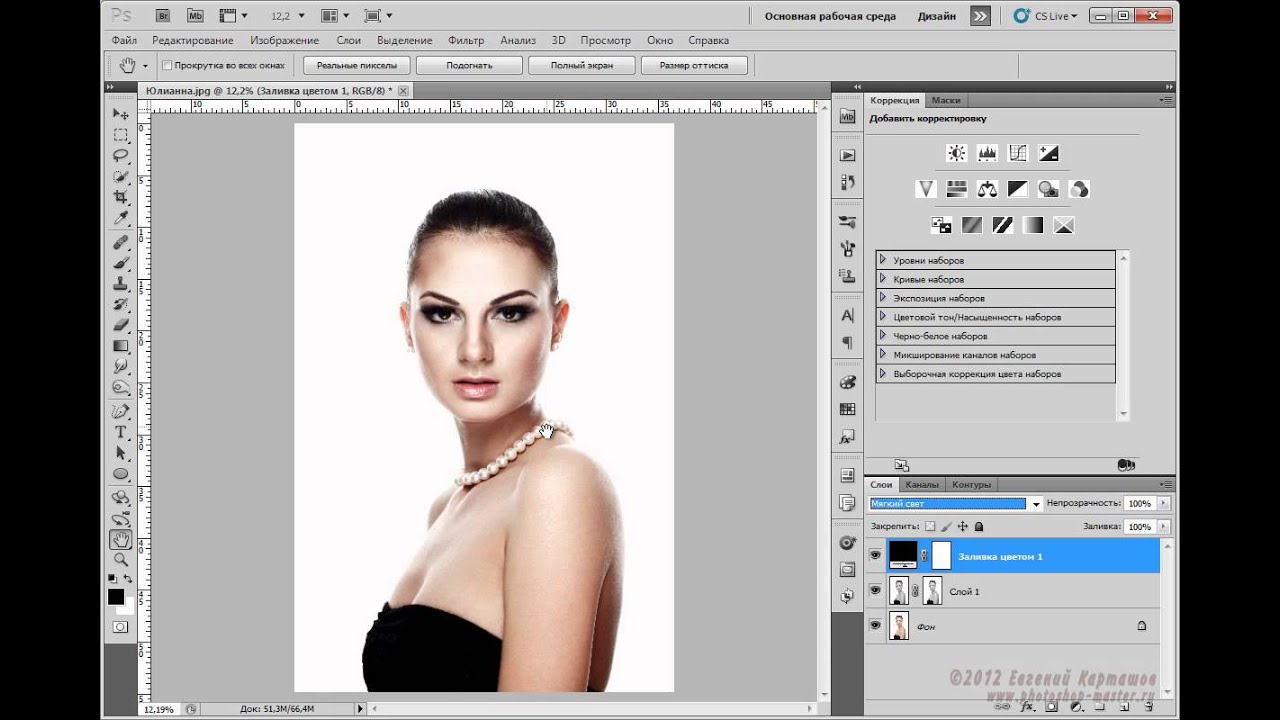Viewport: 1280px width, 720px height.
Task: Open the 'Изображение' menu
Action: 285,41
